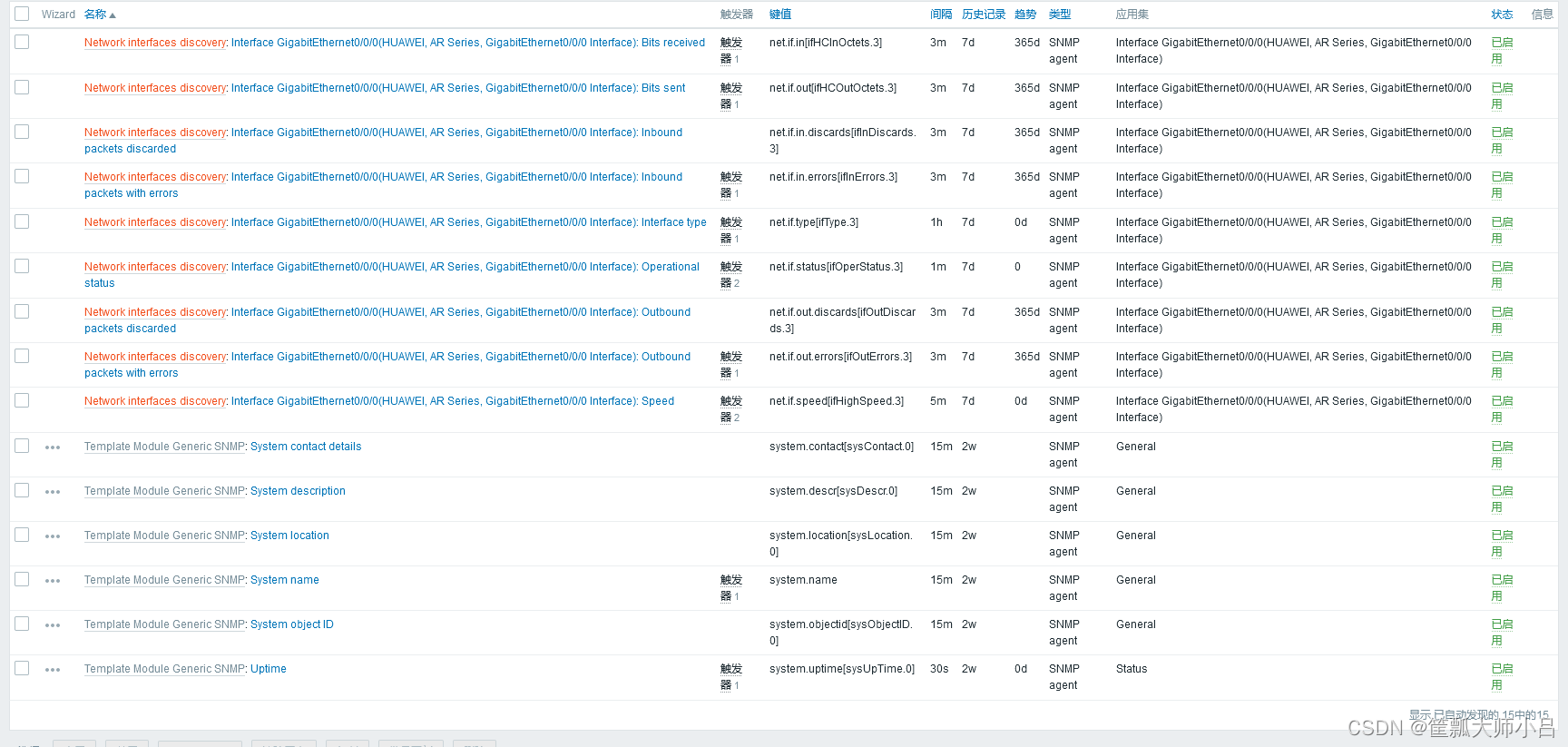
Task: Sort items by 键值 column header
Action: click(x=780, y=15)
